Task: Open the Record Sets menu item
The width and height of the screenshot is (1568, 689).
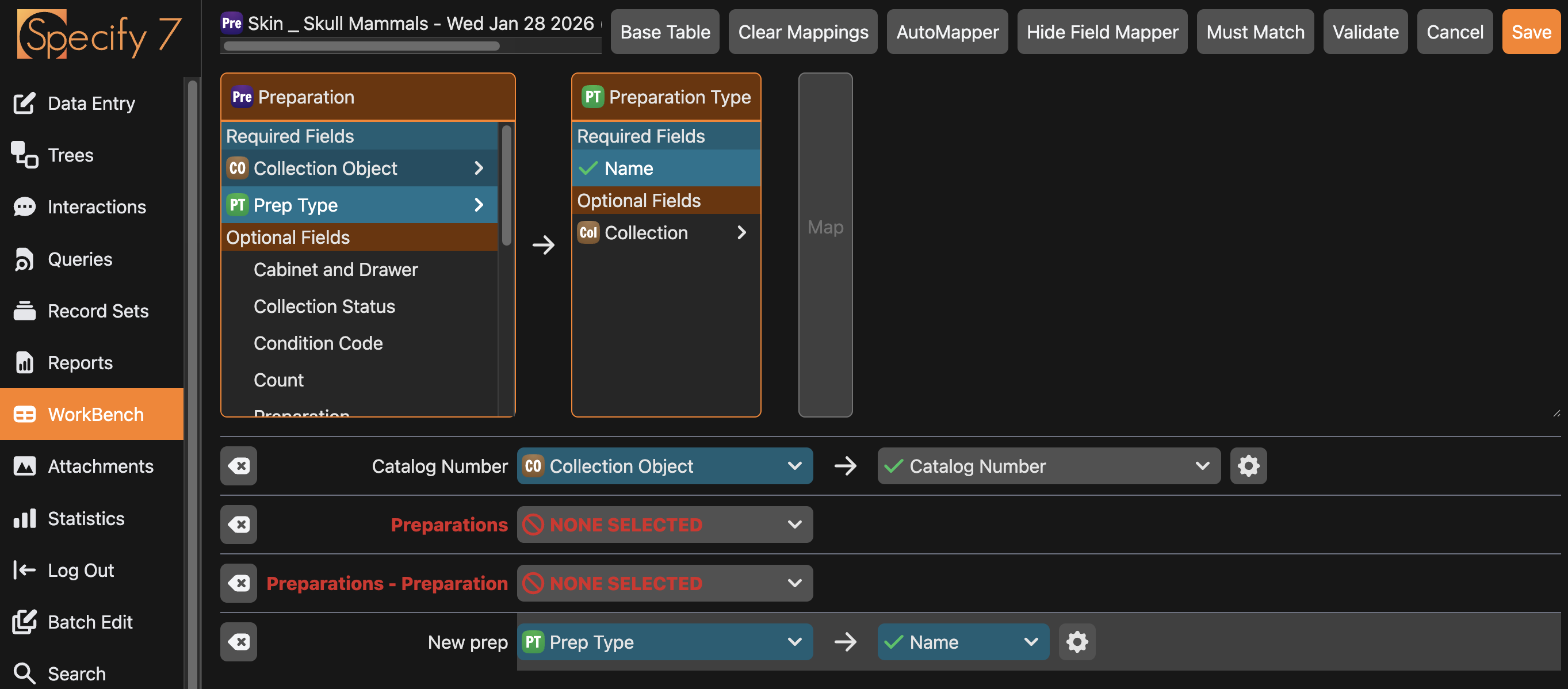Action: (x=98, y=311)
